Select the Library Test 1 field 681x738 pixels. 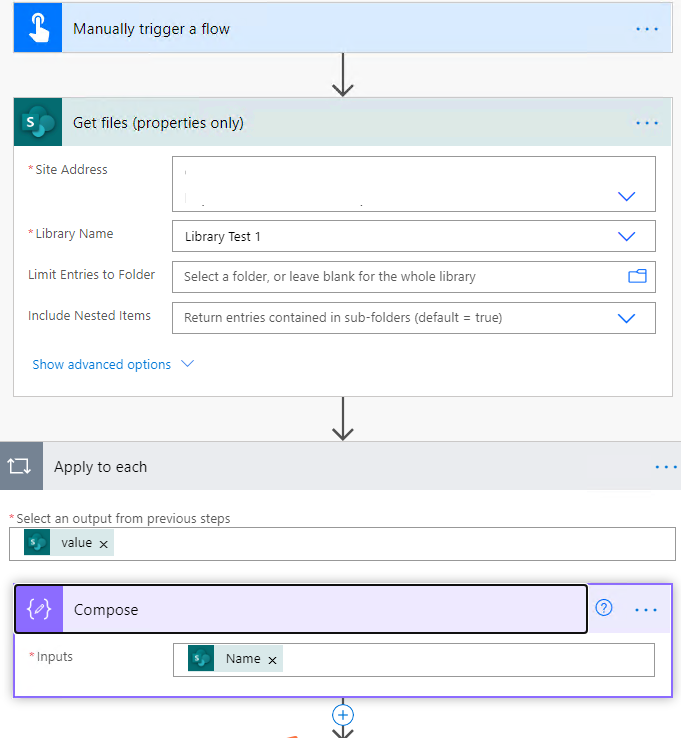[414, 236]
